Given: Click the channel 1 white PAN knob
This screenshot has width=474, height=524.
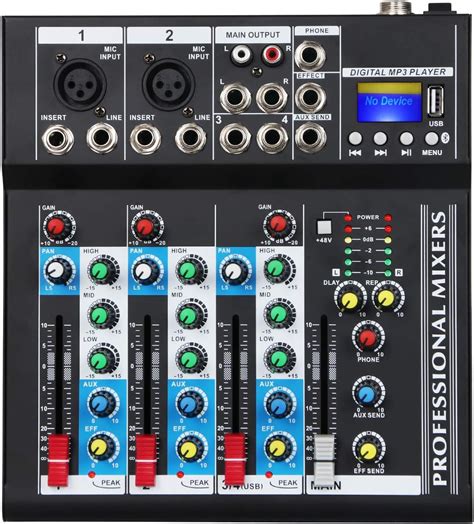Looking at the screenshot, I should coord(57,271).
